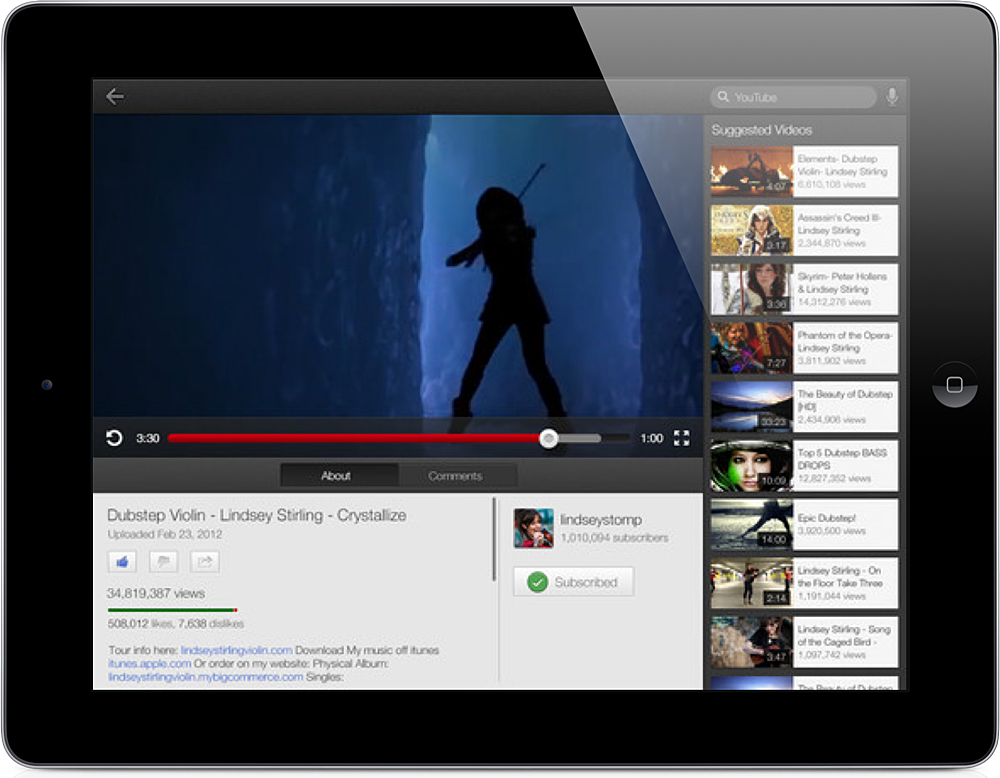Click the red played portion of progress bar
The width and height of the screenshot is (1000, 778).
(x=354, y=438)
